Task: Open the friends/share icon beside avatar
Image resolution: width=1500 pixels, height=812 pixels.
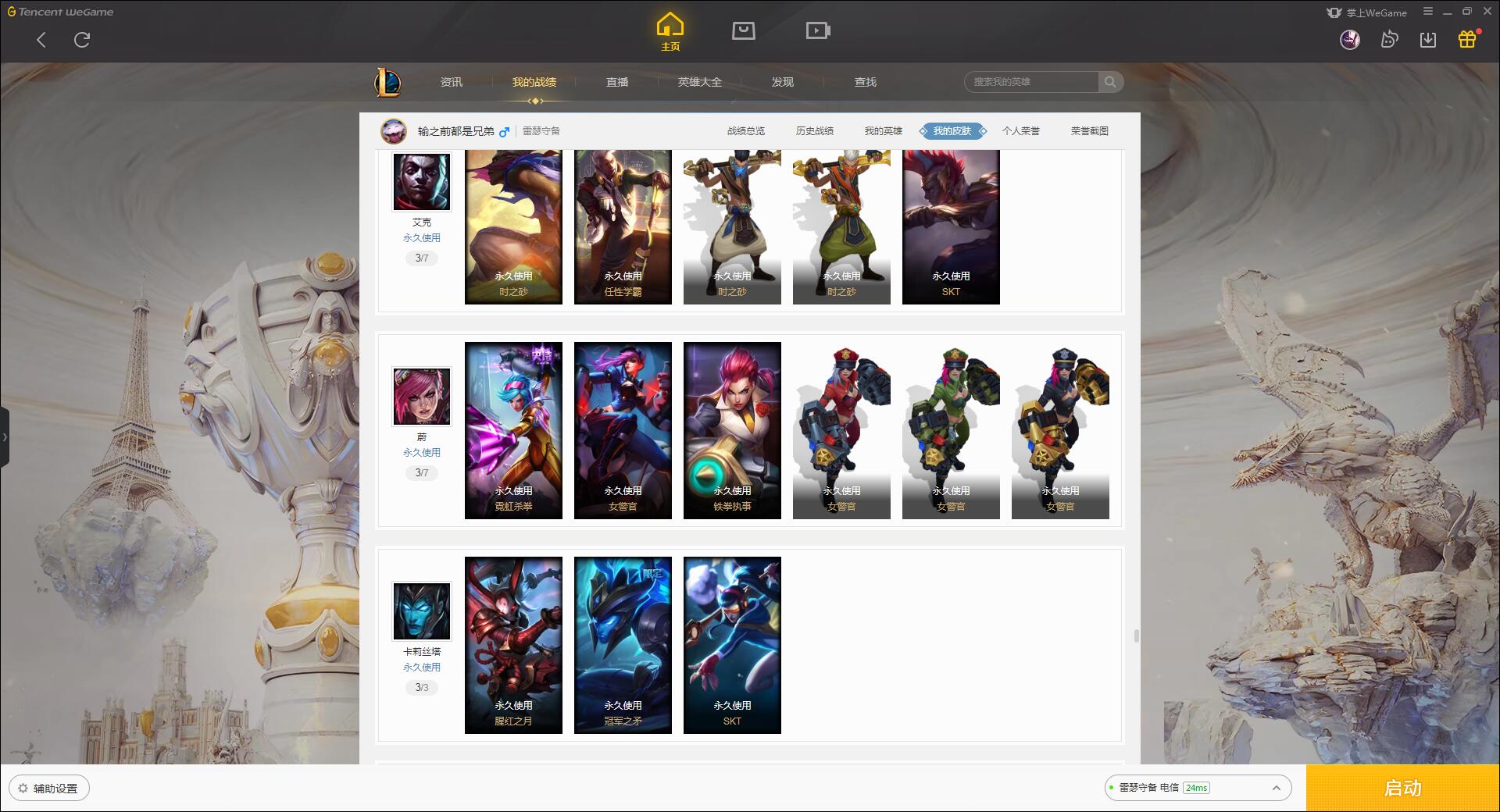Action: [1389, 39]
